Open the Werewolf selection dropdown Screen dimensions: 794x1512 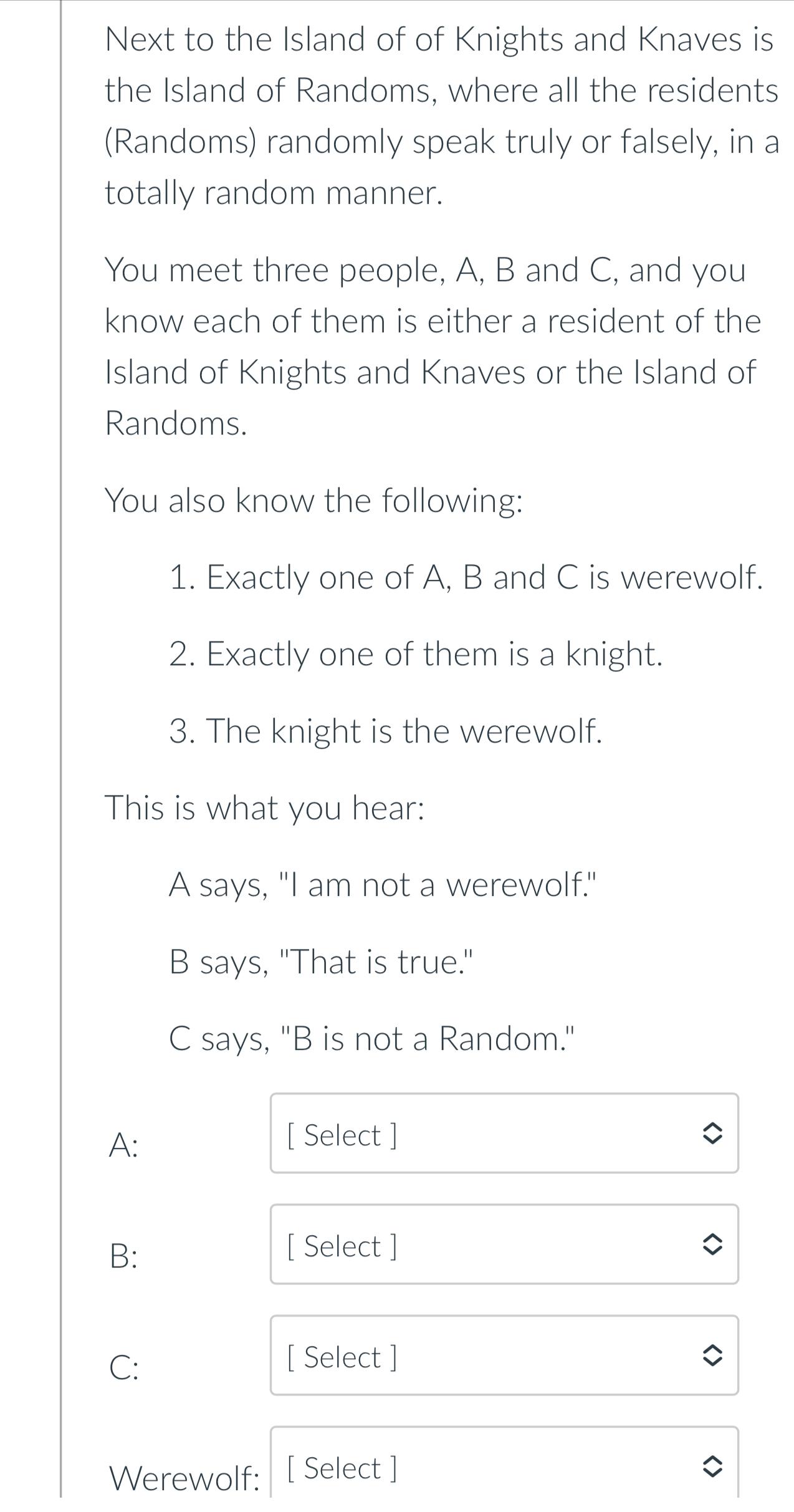click(504, 1466)
